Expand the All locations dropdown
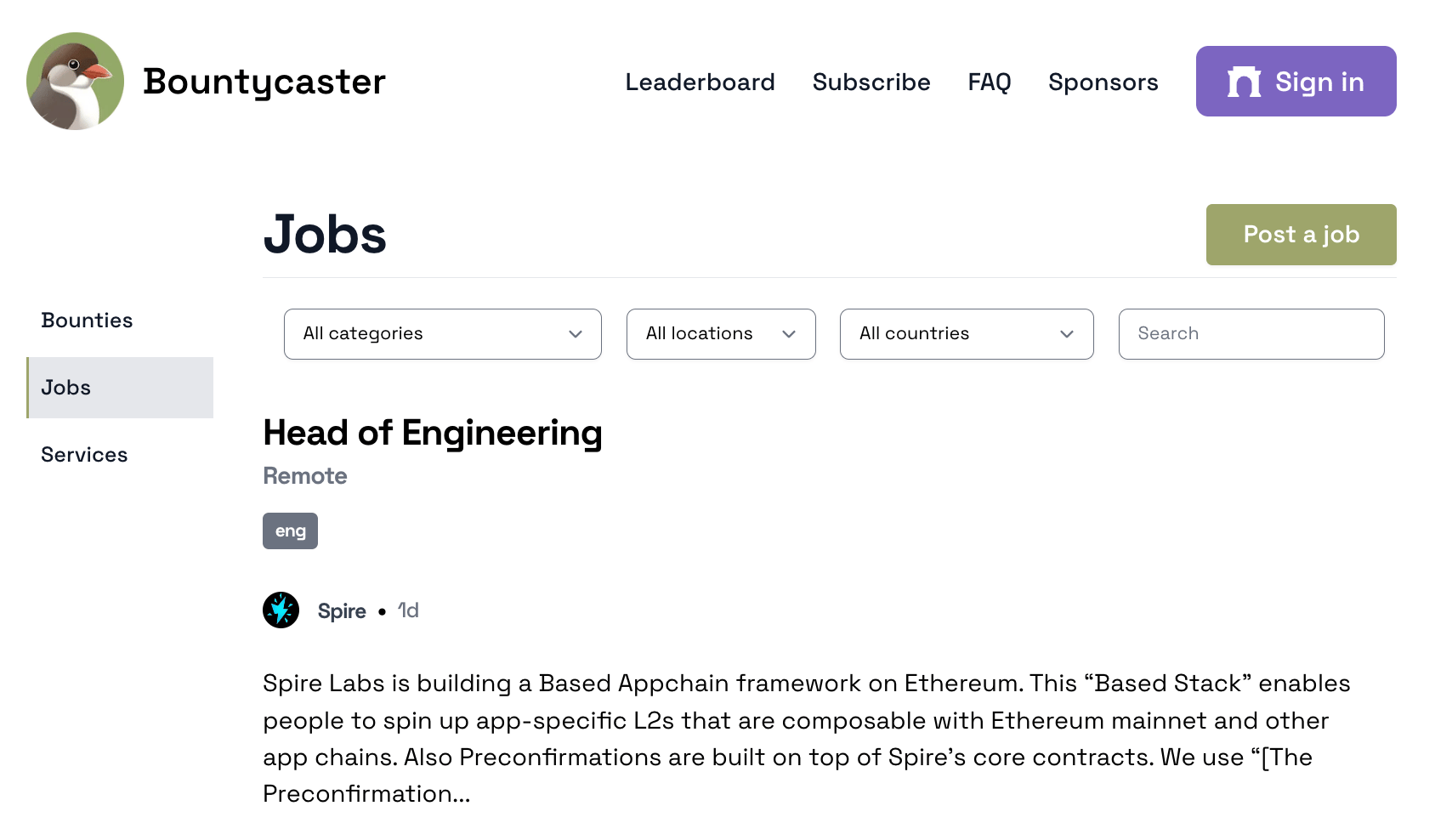The image size is (1435, 840). point(720,334)
